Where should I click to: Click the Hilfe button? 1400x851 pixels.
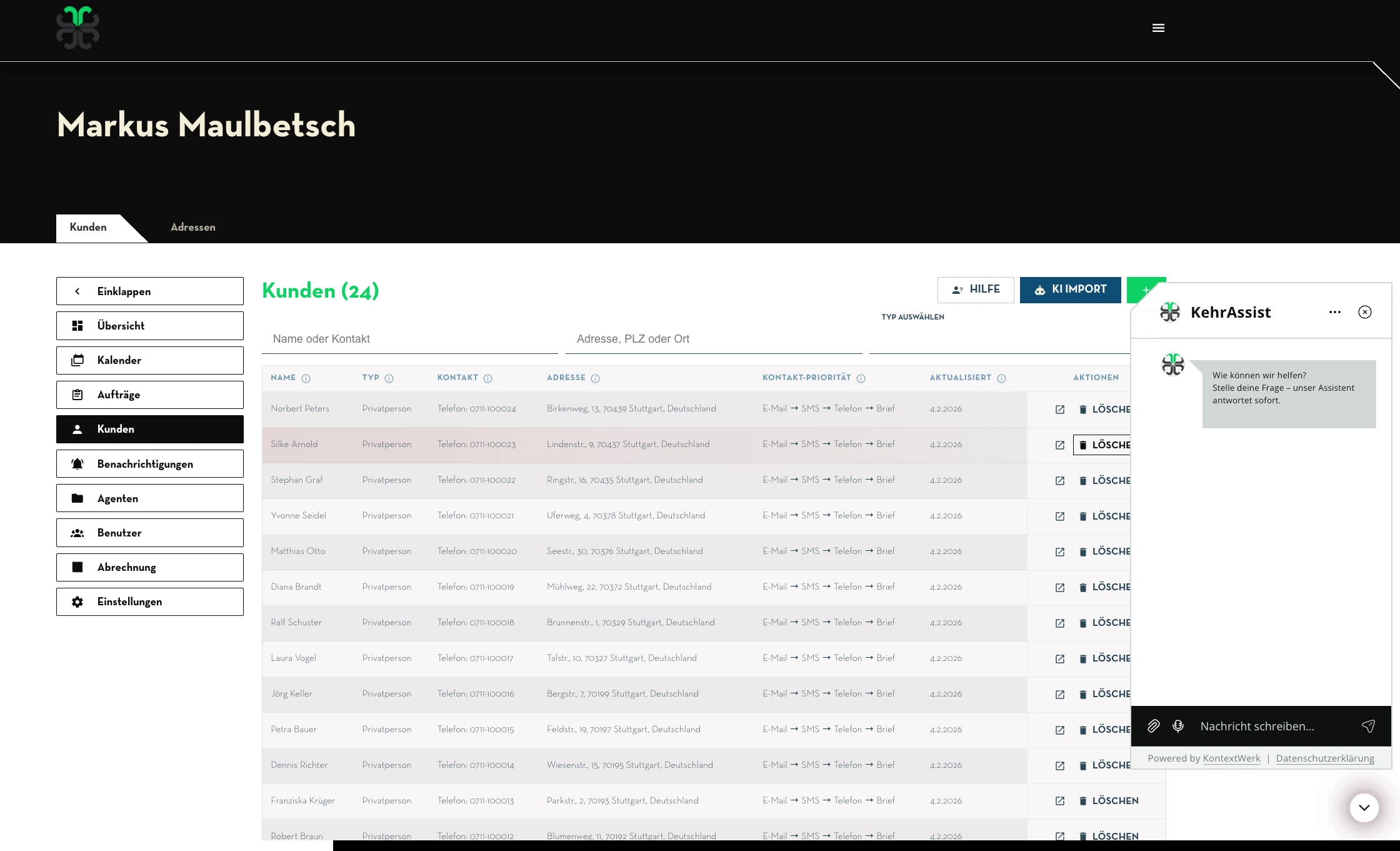[x=975, y=290]
